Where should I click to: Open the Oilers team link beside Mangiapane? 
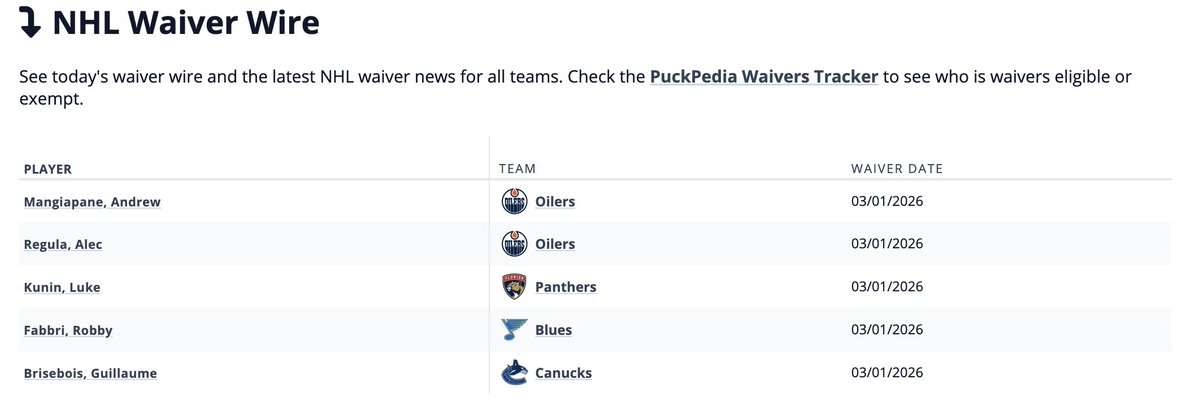click(555, 202)
